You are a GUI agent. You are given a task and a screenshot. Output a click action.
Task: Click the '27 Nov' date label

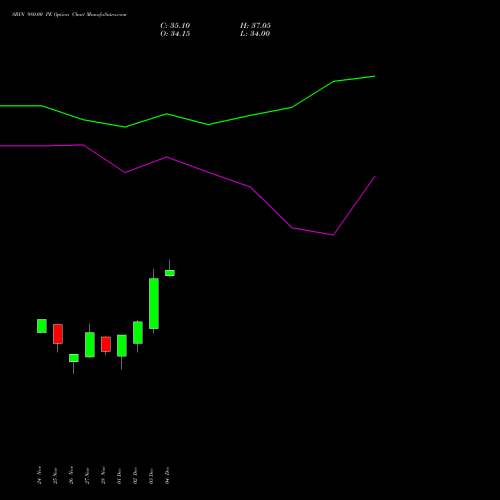point(87,475)
